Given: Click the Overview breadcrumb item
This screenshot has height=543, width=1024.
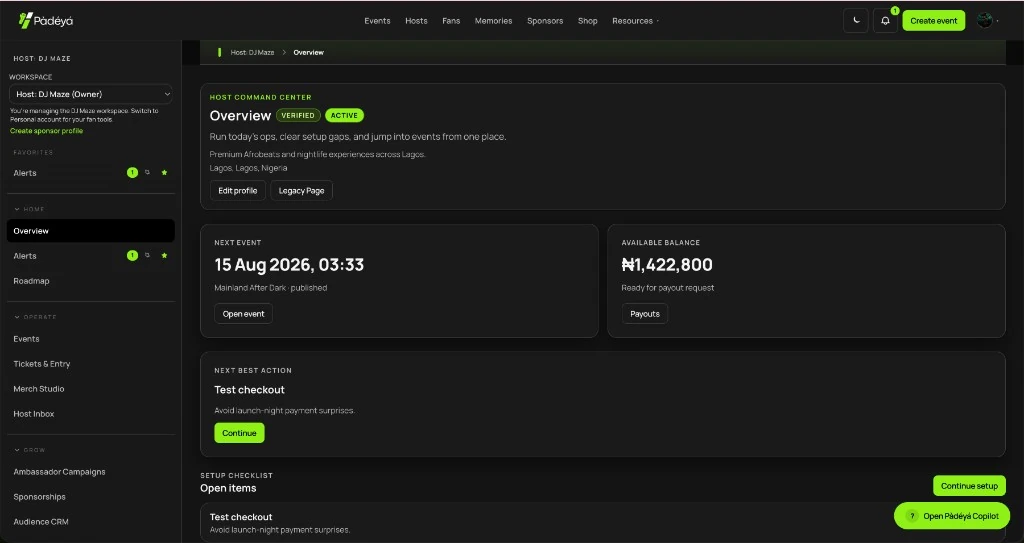Looking at the screenshot, I should click(308, 52).
